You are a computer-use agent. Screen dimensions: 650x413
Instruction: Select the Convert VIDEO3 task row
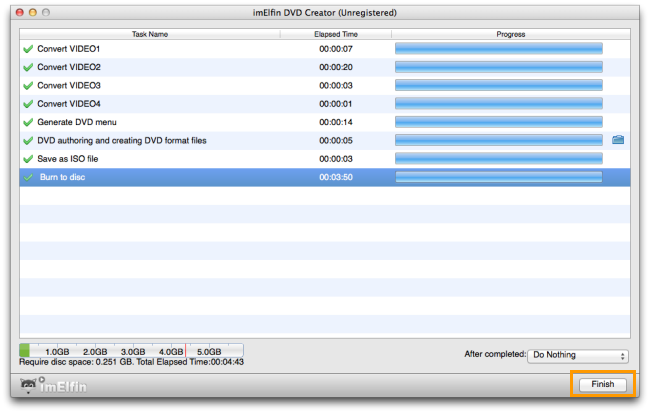click(325, 85)
